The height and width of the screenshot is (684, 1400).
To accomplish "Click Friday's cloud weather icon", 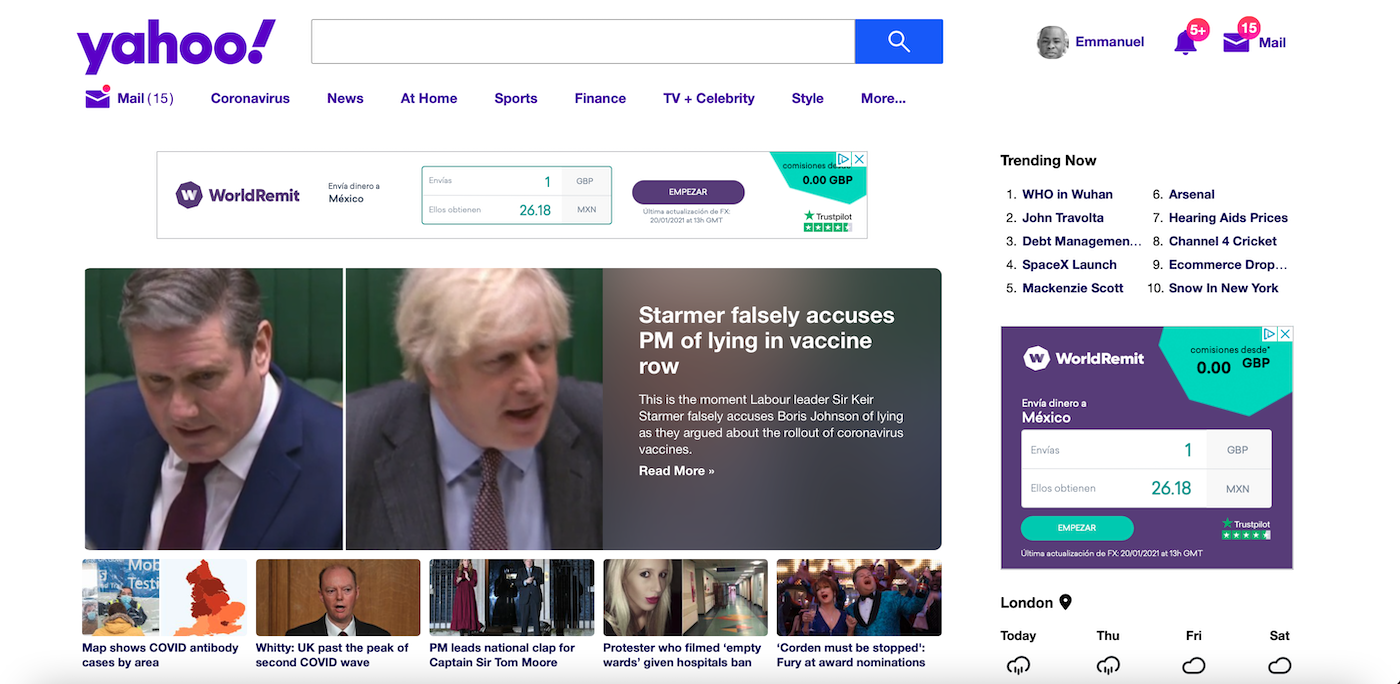I will click(x=1194, y=666).
